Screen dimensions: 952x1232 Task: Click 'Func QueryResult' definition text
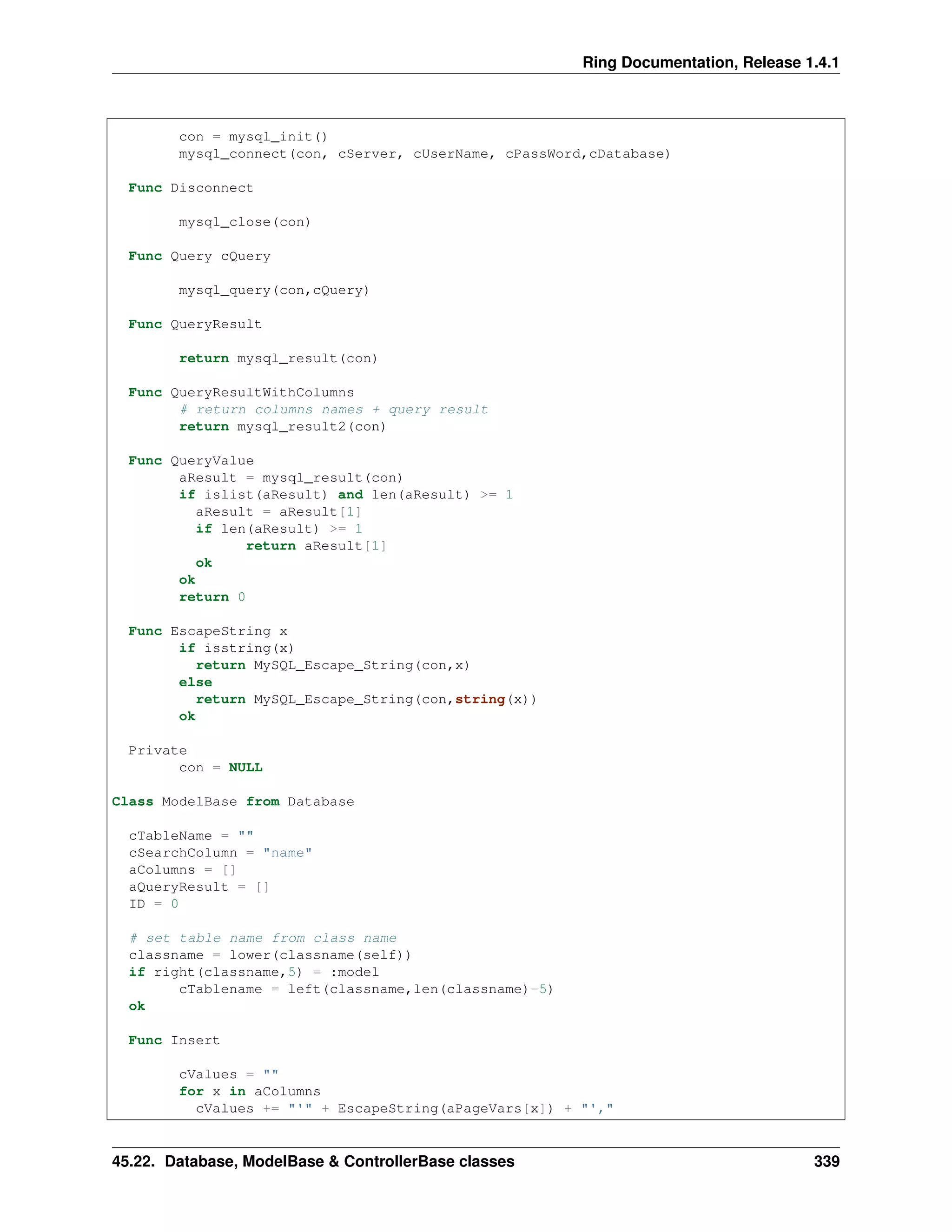coord(195,325)
